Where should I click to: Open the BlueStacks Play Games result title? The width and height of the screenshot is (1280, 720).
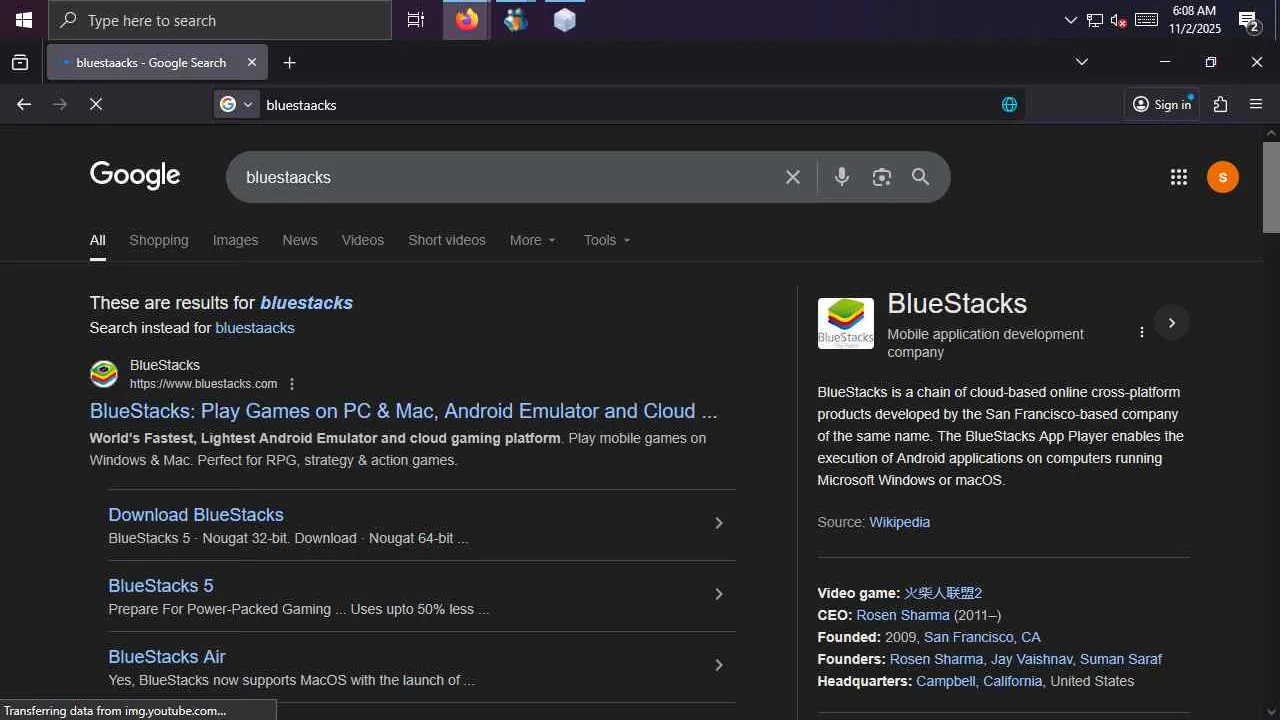click(x=404, y=411)
